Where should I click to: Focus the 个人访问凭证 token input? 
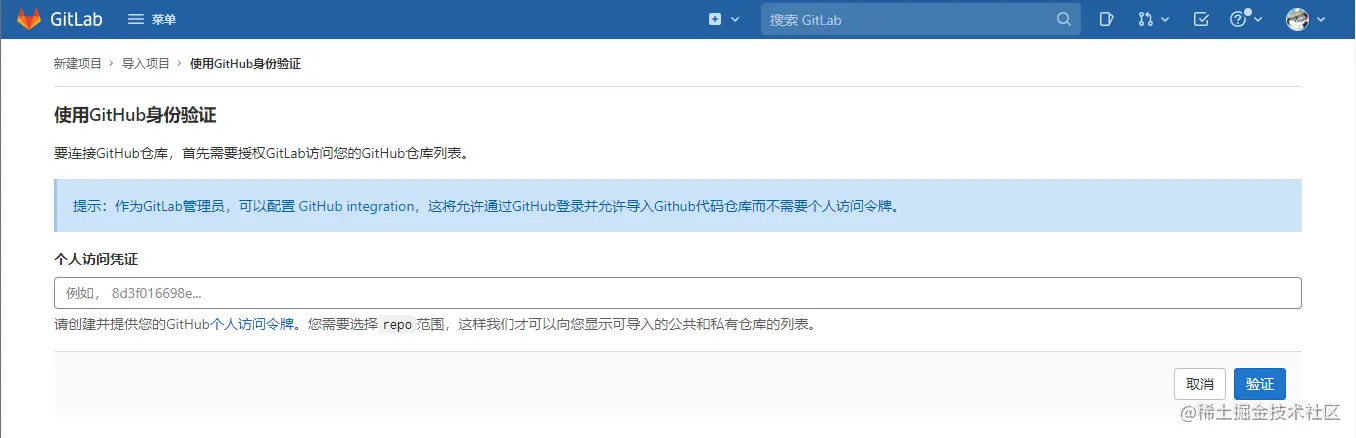[x=677, y=293]
